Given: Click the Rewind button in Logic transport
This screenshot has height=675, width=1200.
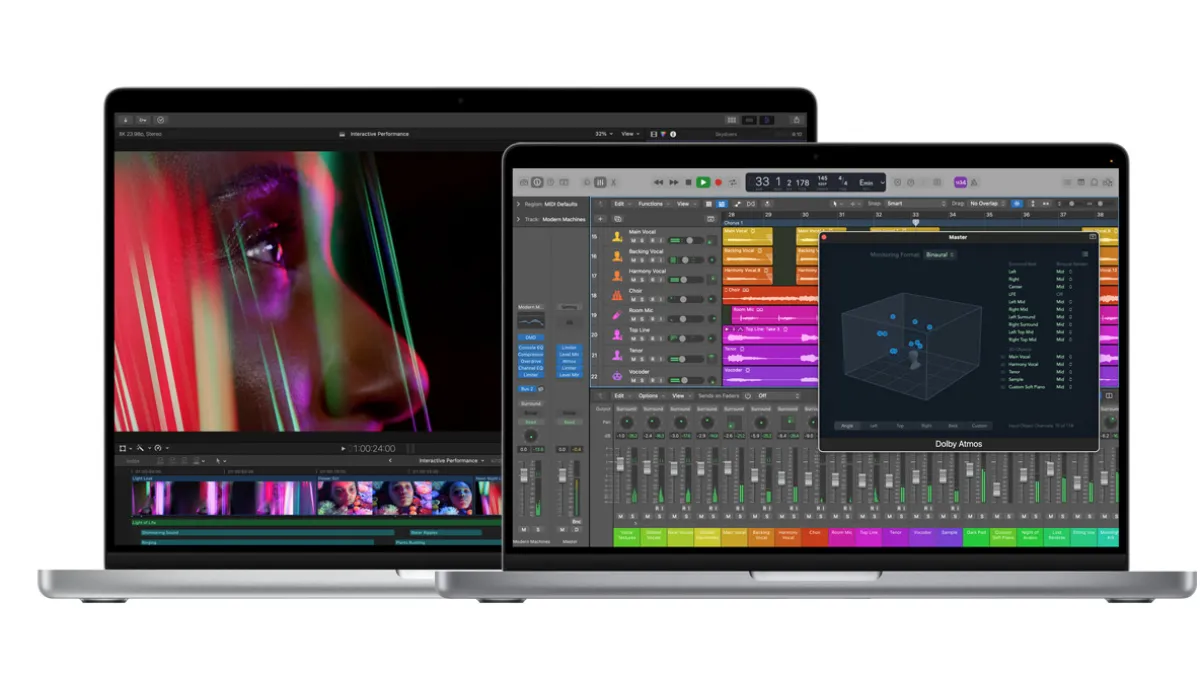Looking at the screenshot, I should tap(658, 182).
